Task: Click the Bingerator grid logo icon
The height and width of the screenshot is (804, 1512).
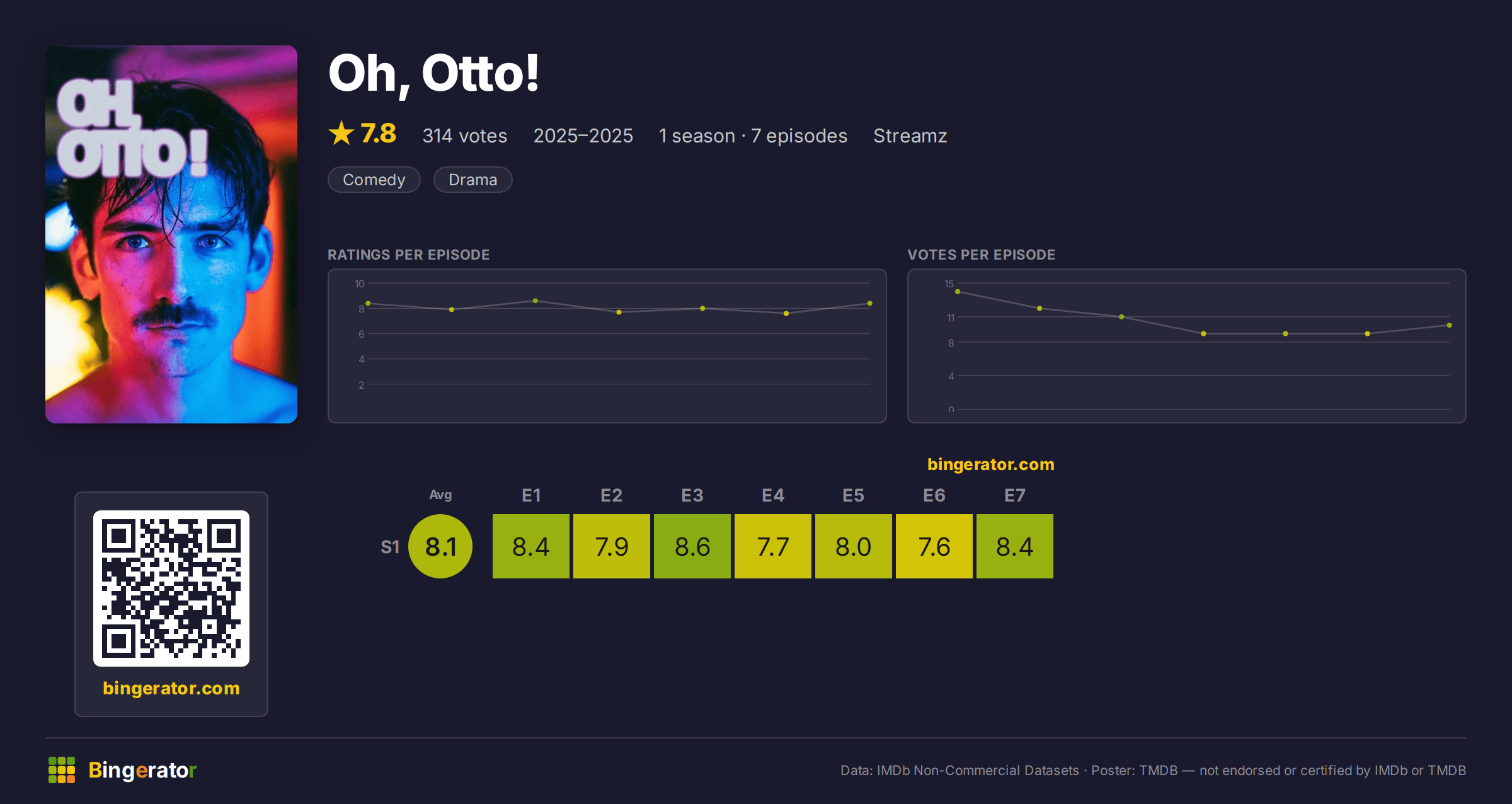Action: tap(62, 770)
